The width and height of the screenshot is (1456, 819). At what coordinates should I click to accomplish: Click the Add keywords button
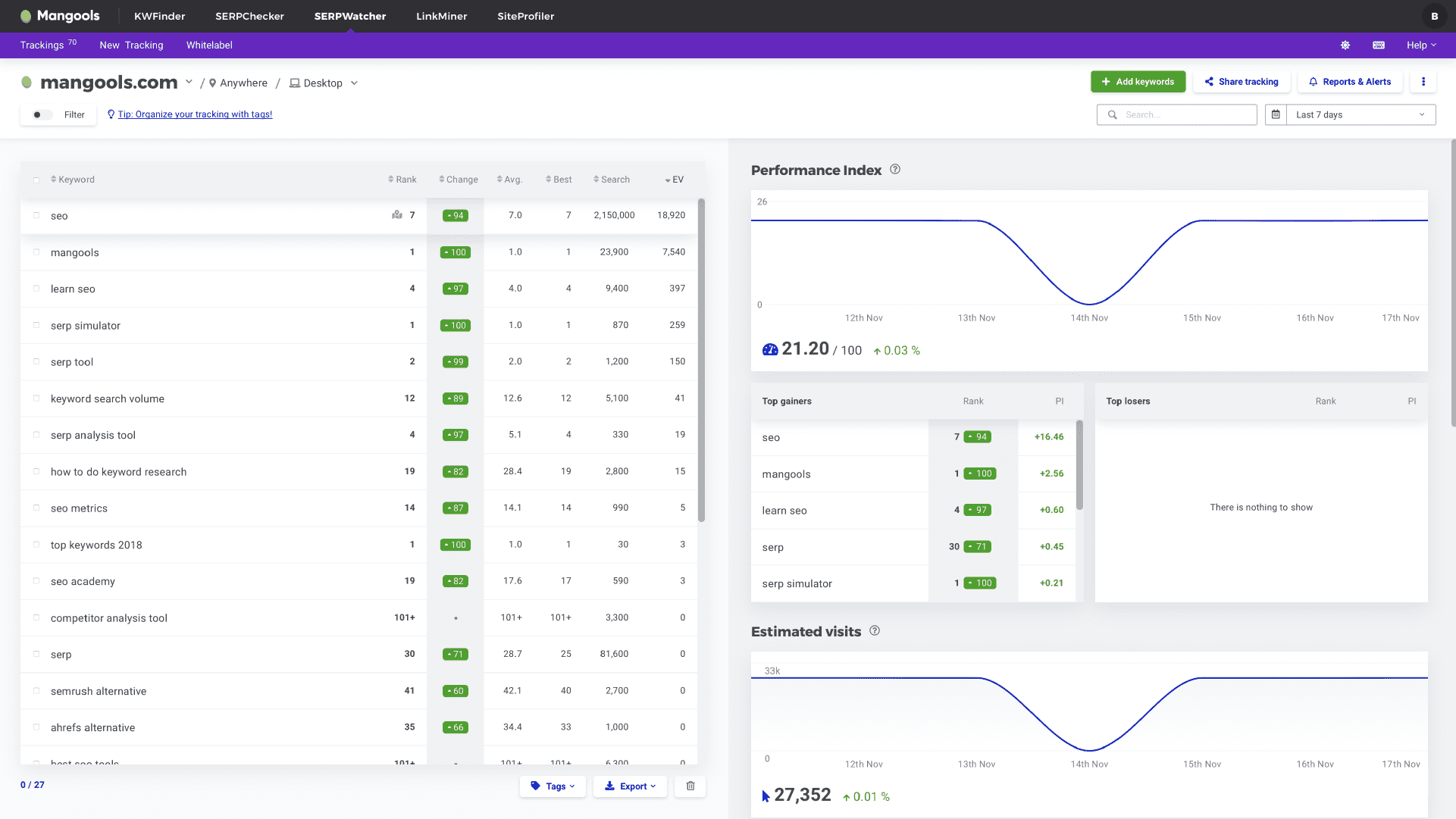(1138, 82)
